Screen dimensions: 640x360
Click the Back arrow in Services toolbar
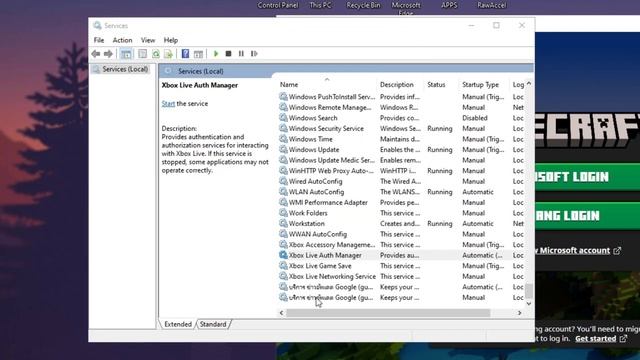click(96, 53)
